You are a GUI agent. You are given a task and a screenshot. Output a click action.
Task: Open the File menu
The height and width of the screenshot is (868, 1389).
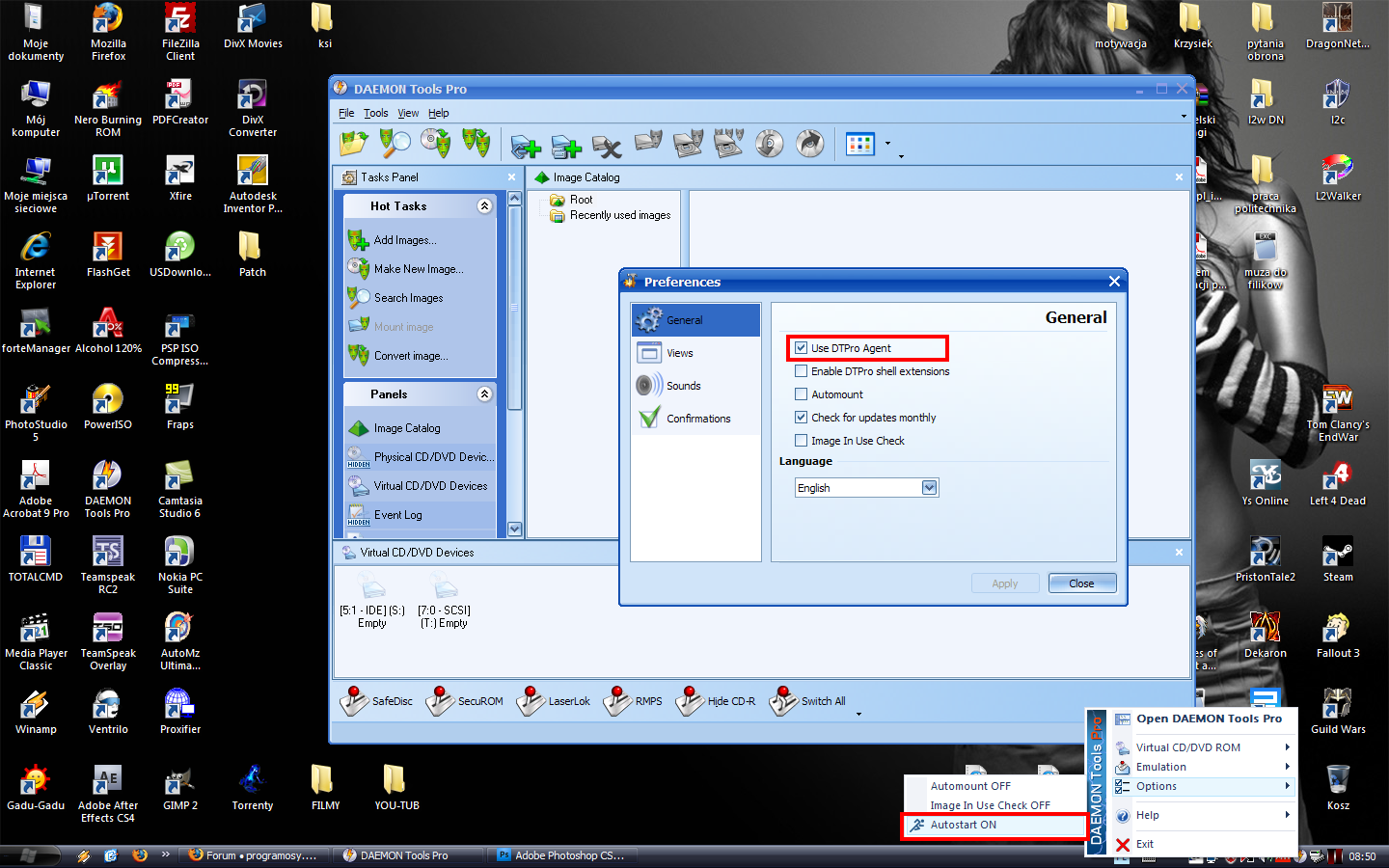[346, 113]
